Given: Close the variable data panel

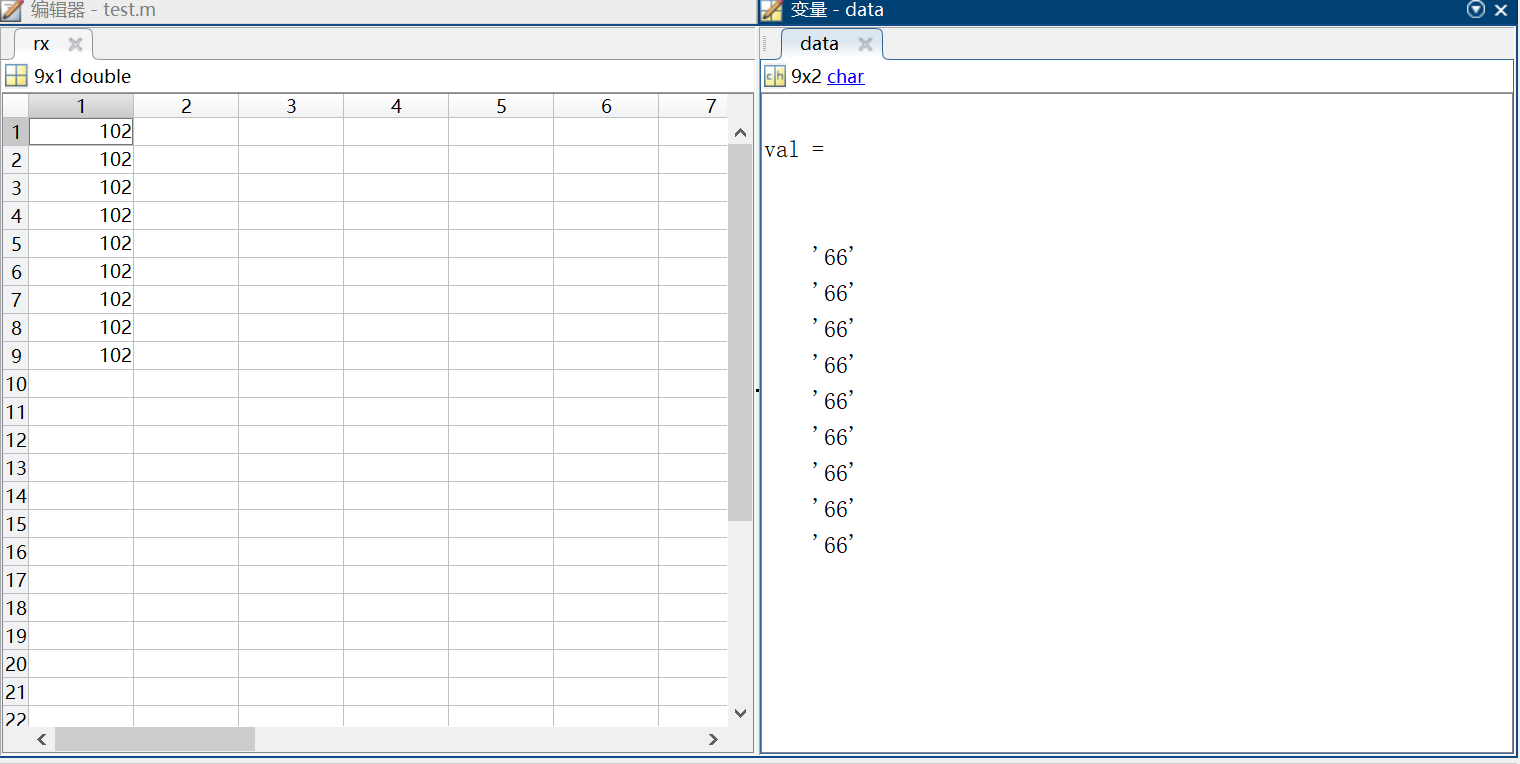Looking at the screenshot, I should tap(1501, 10).
